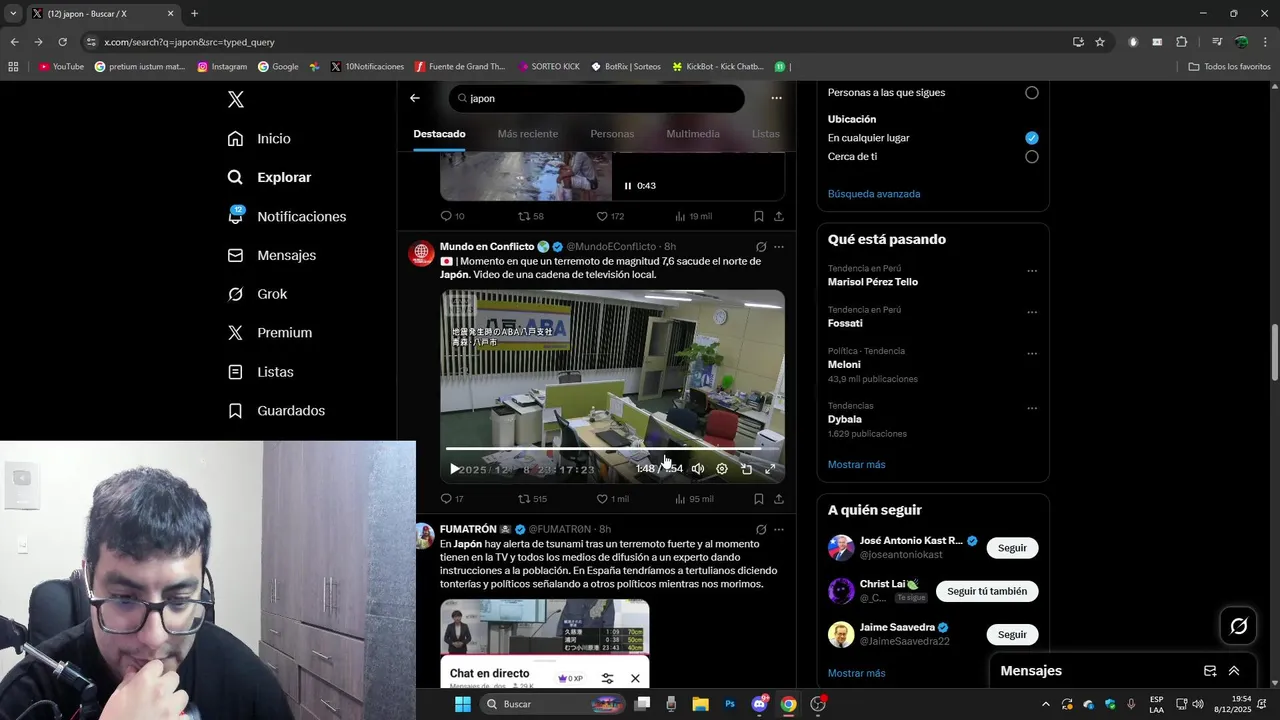The image size is (1280, 720).
Task: Open options for Meloni trend
Action: tap(1032, 354)
